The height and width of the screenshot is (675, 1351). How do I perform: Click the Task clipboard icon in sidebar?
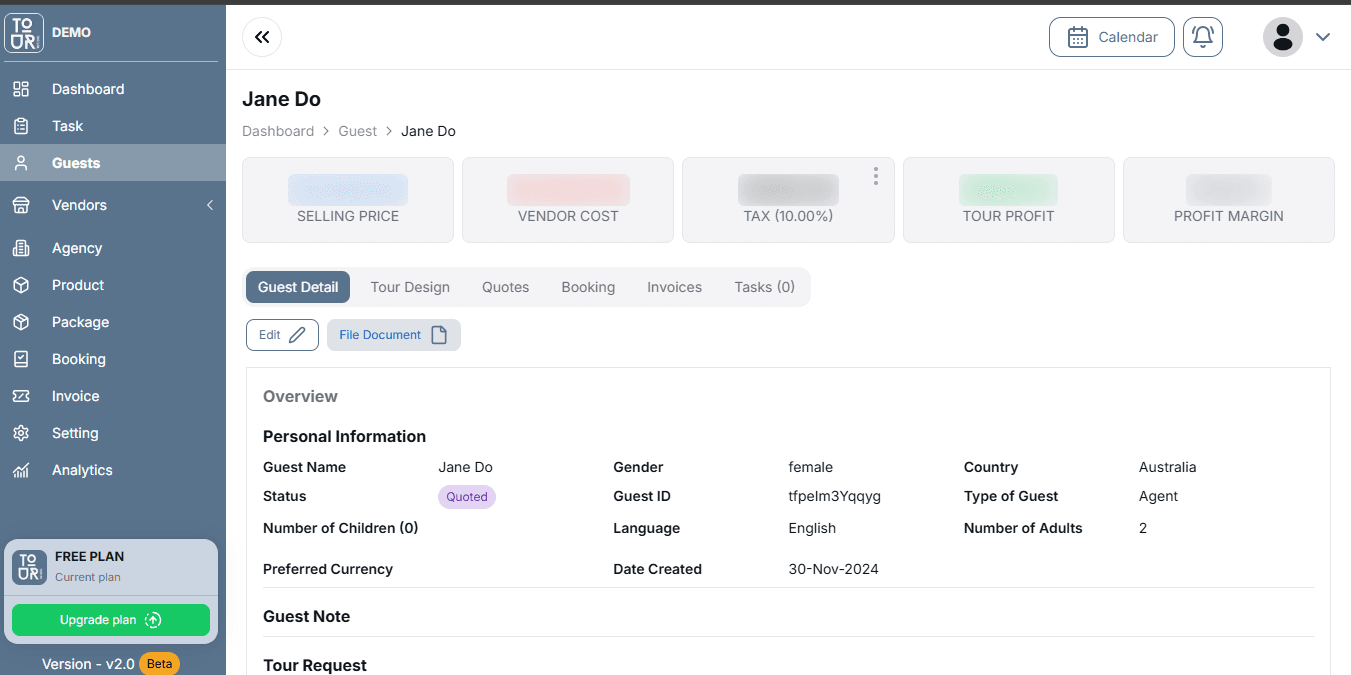click(x=21, y=126)
